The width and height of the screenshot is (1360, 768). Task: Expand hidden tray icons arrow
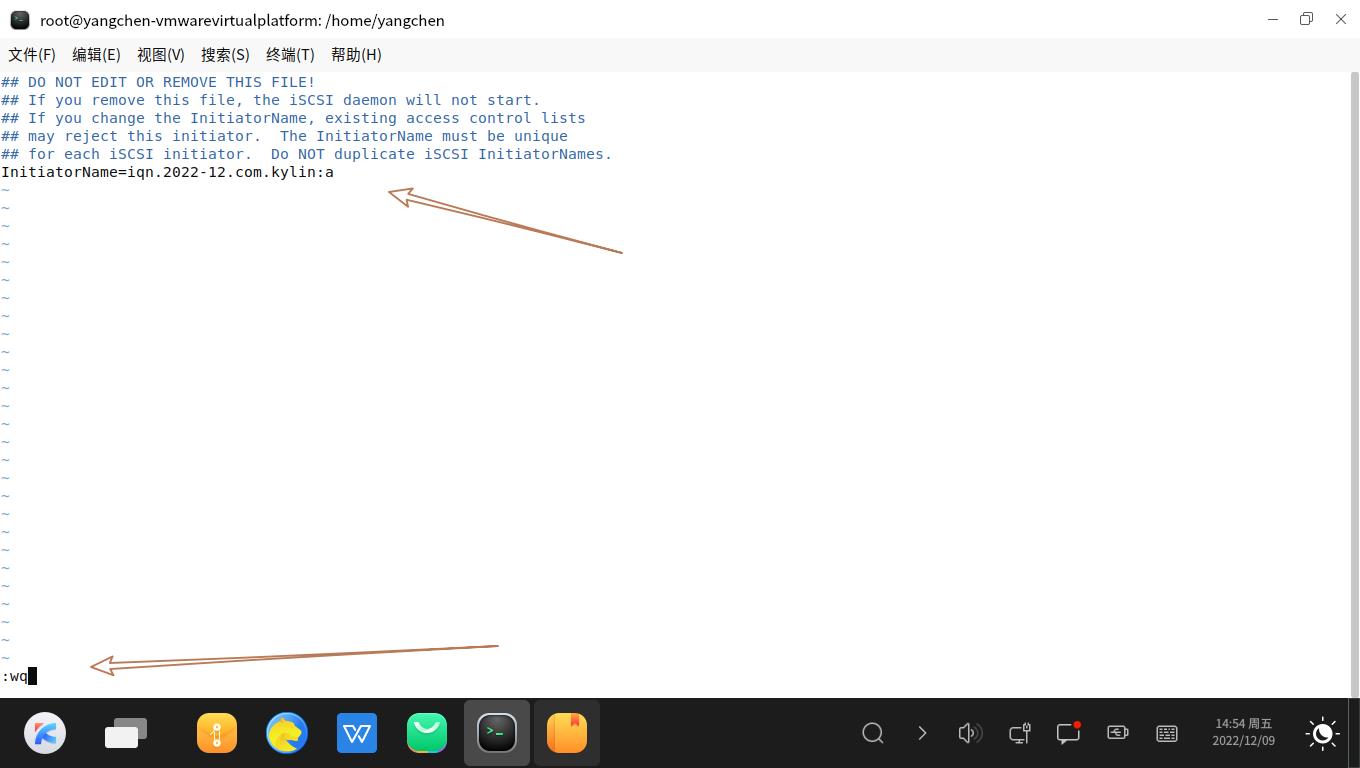(922, 733)
